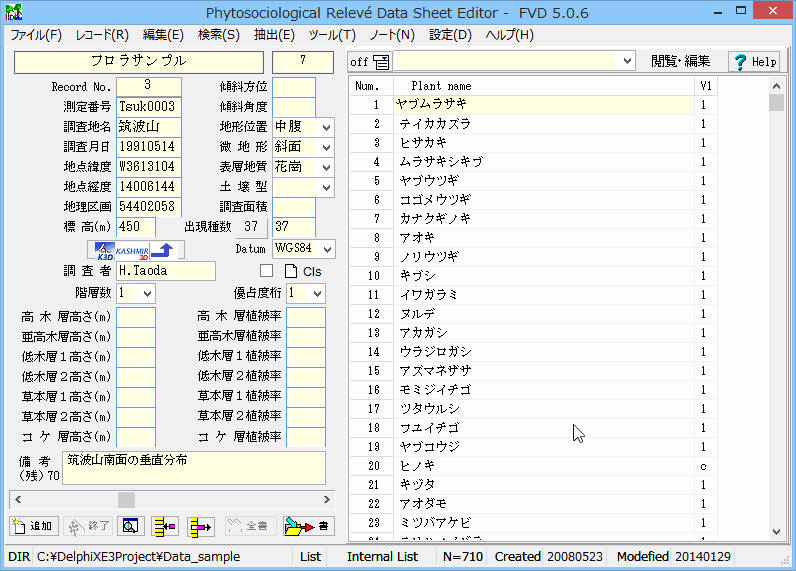Click the 'off' toggle label
Image resolution: width=796 pixels, height=571 pixels.
tap(359, 62)
